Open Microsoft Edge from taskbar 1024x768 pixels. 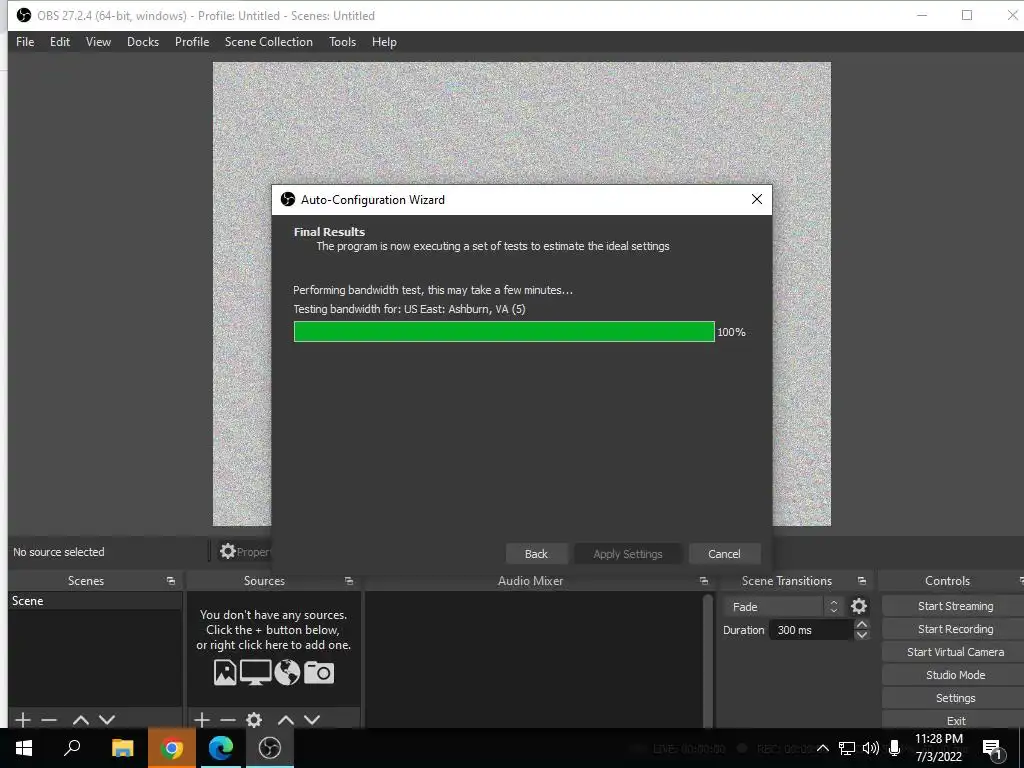[x=221, y=748]
